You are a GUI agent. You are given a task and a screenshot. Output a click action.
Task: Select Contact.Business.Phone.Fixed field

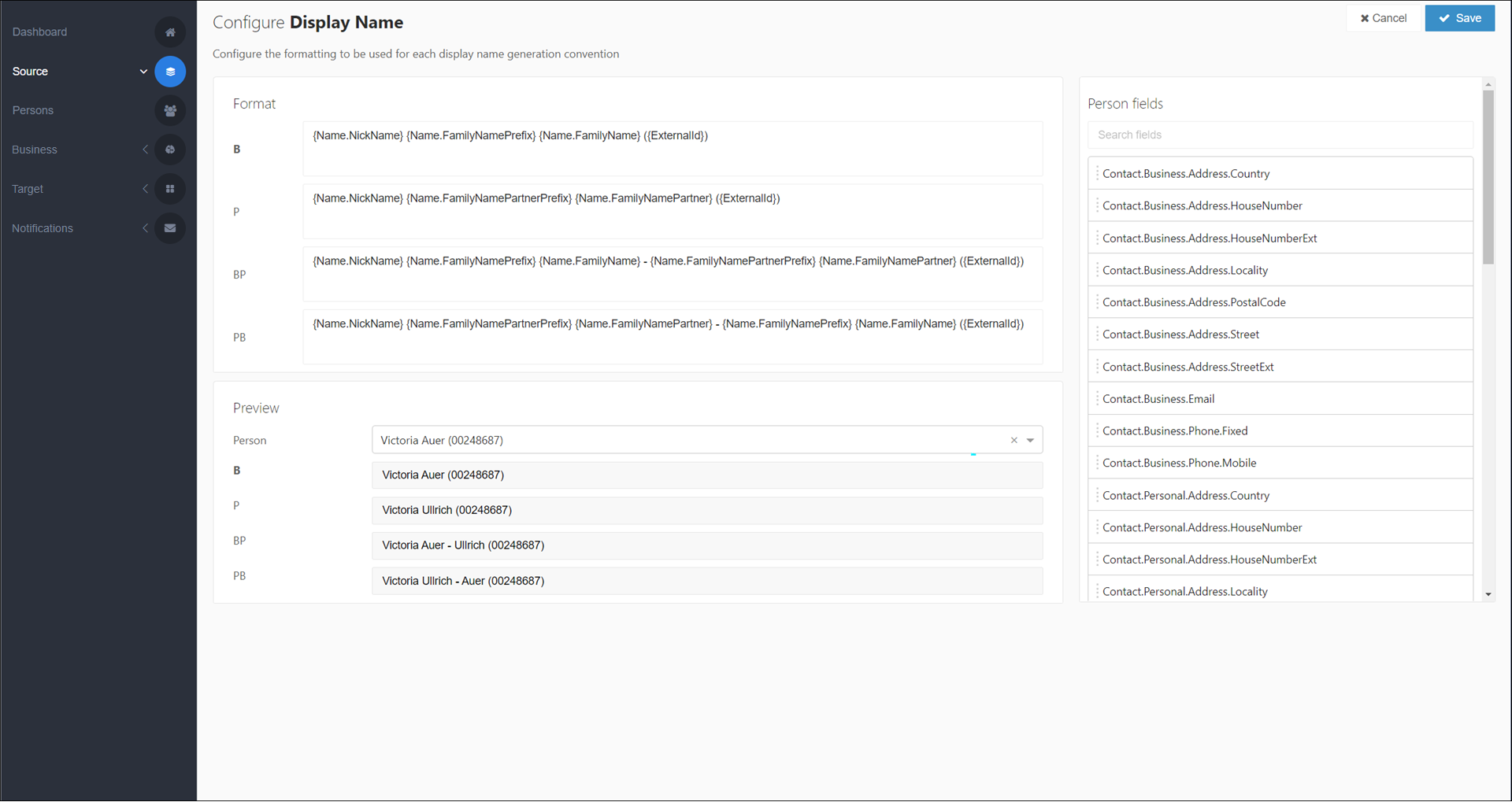[1280, 431]
